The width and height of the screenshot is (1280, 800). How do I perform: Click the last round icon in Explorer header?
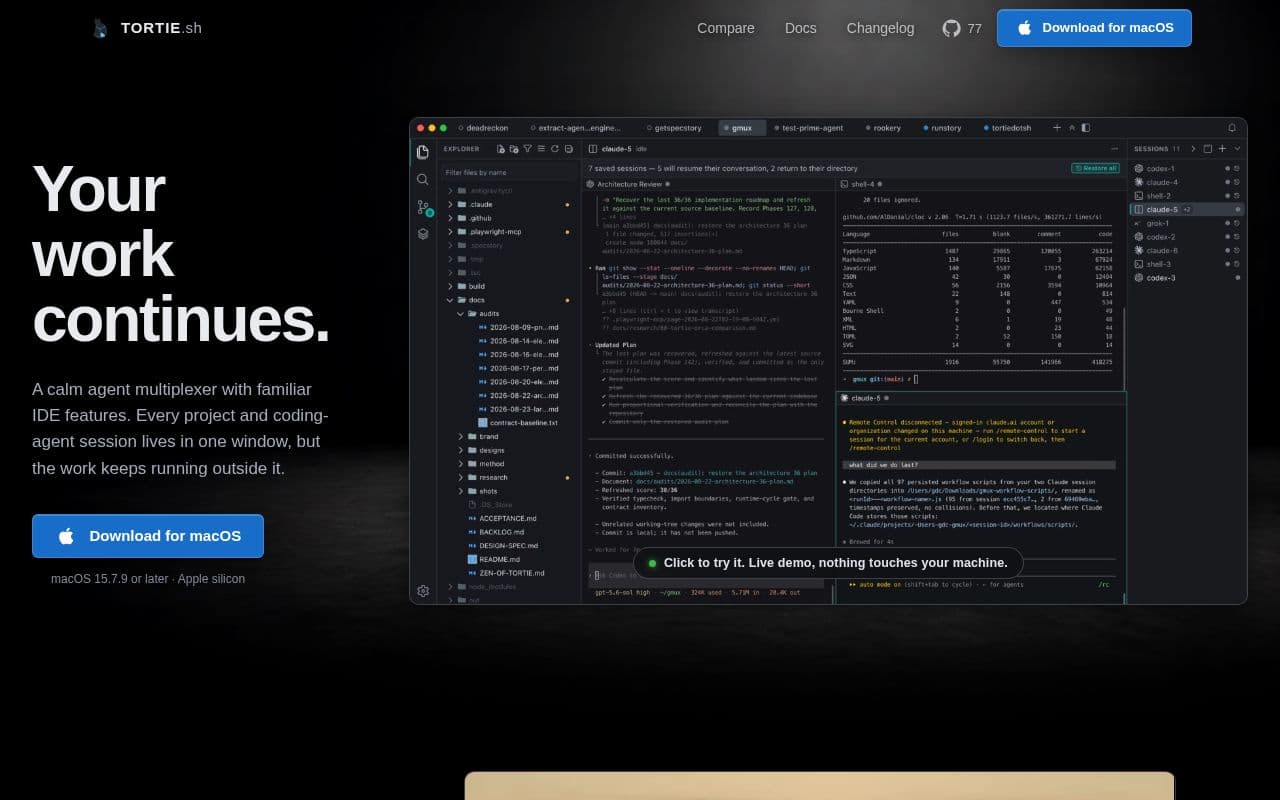pyautogui.click(x=568, y=149)
